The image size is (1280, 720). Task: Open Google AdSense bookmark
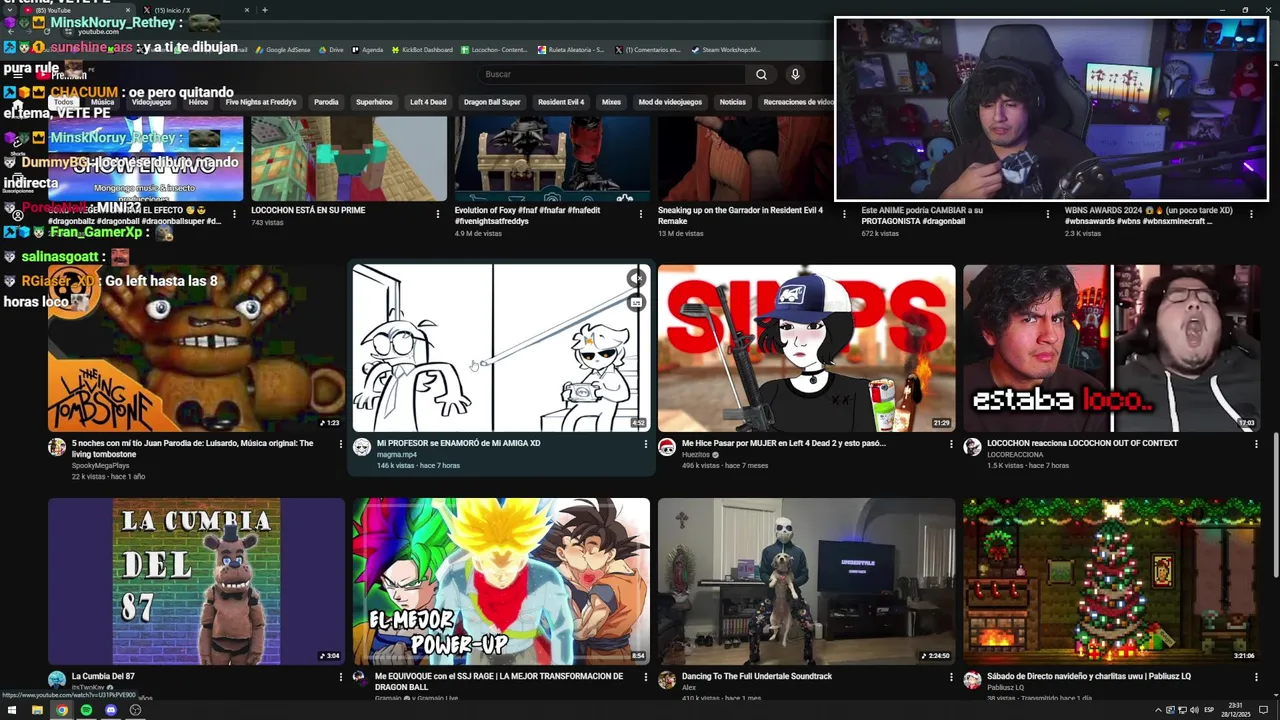(282, 50)
